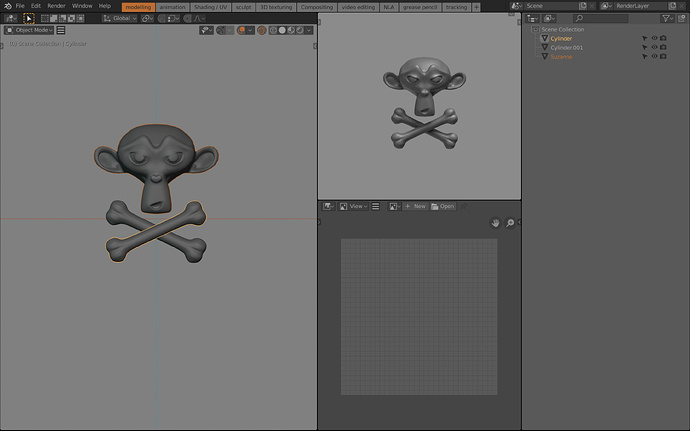The height and width of the screenshot is (431, 690).
Task: Switch to the Shading / UV workspace tab
Action: pyautogui.click(x=210, y=7)
